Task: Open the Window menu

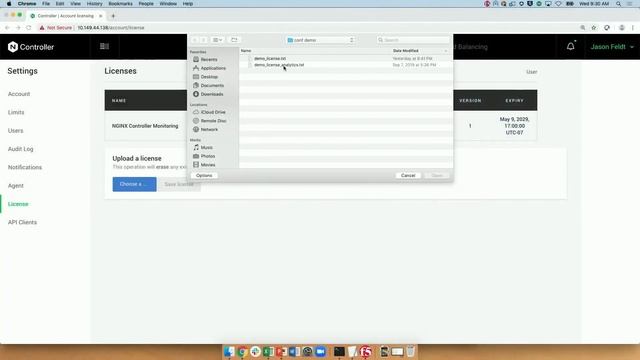Action: pyautogui.click(x=168, y=4)
